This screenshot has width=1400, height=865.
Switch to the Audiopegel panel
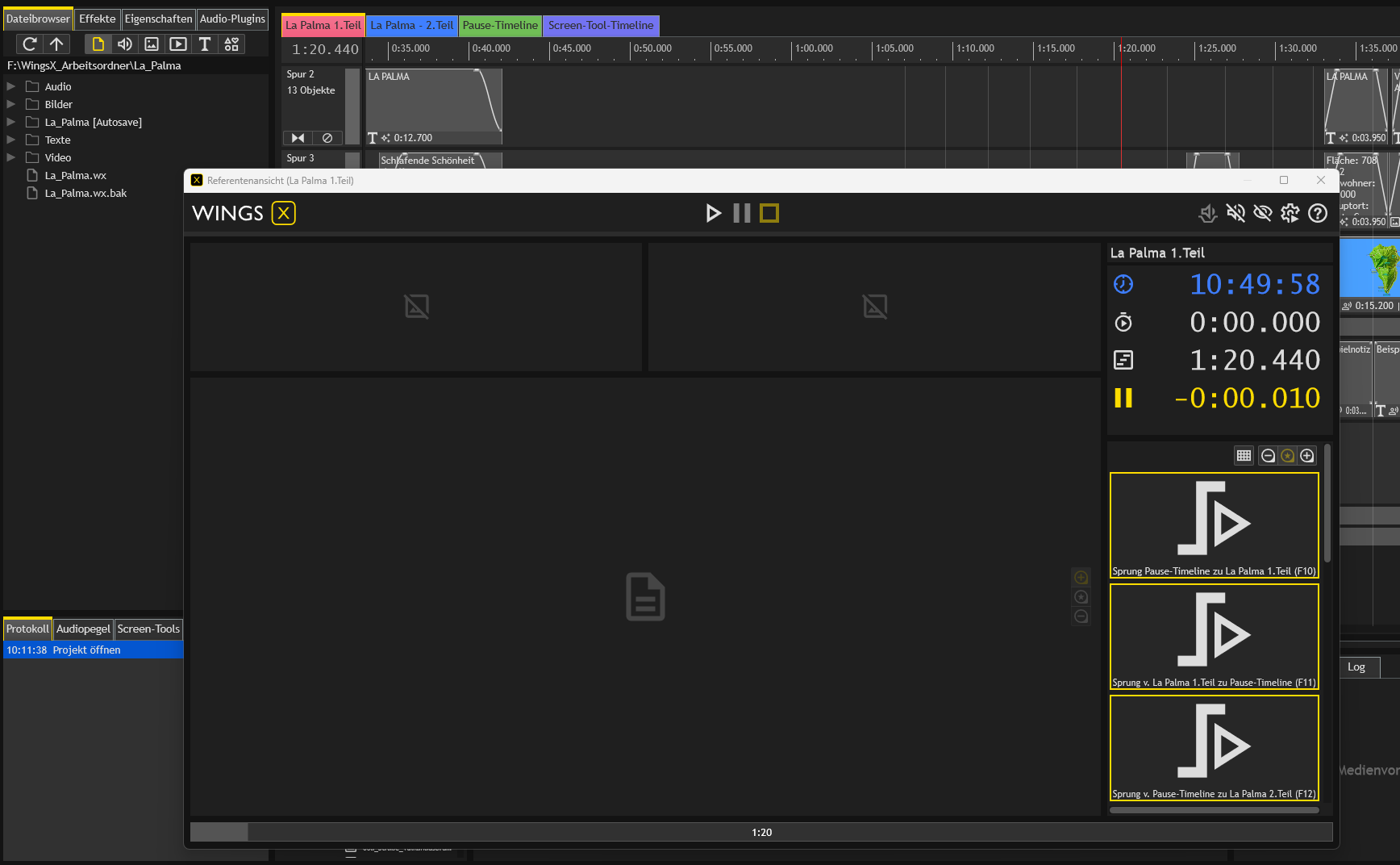tap(83, 629)
